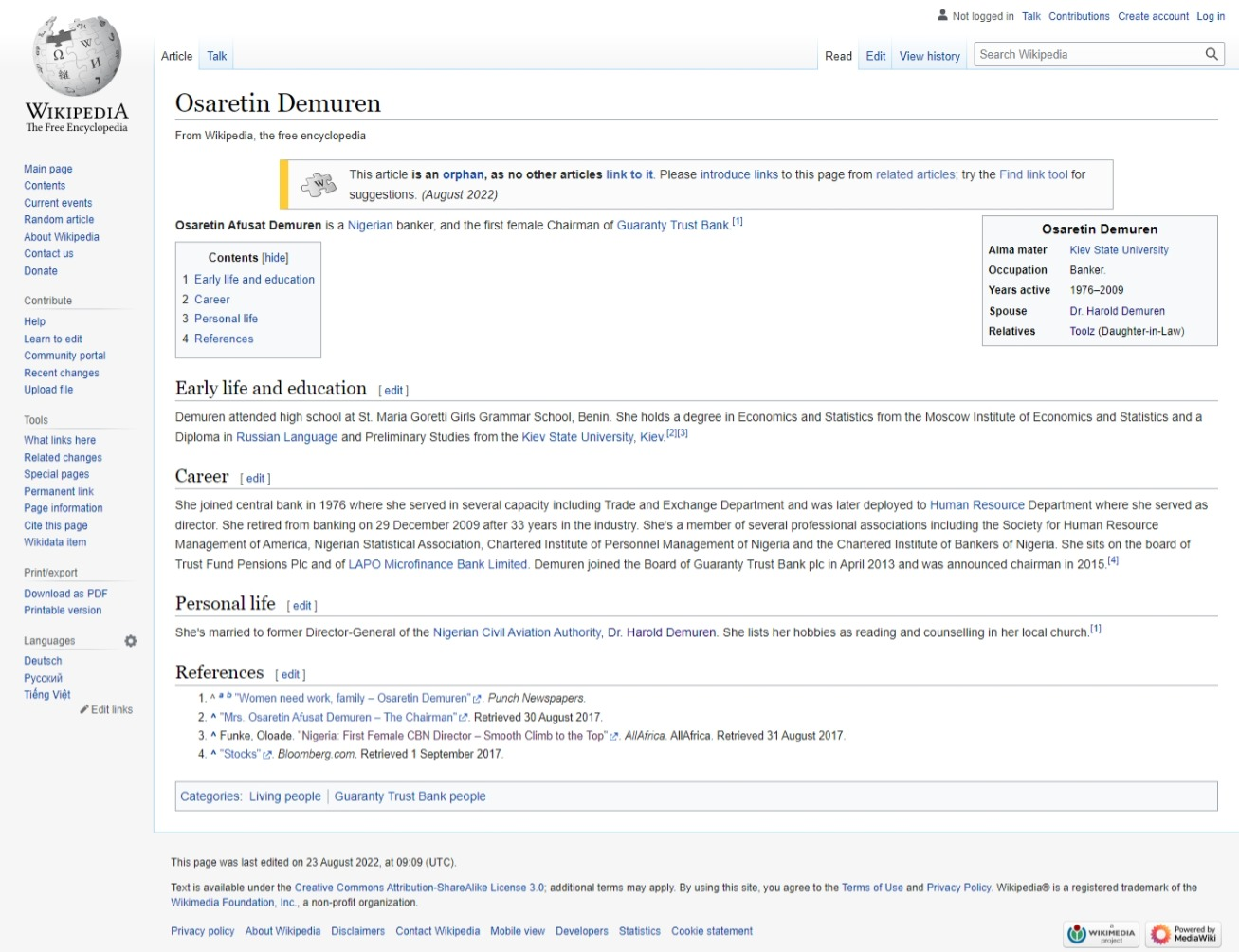Click the user icon beside Not logged in
The width and height of the screenshot is (1239, 952).
(x=942, y=15)
